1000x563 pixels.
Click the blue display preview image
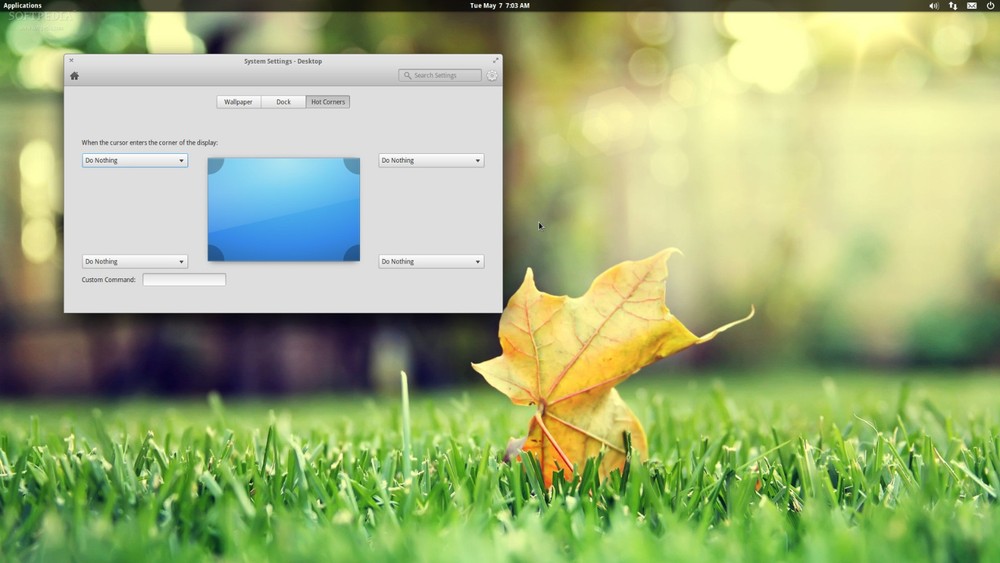pyautogui.click(x=284, y=209)
